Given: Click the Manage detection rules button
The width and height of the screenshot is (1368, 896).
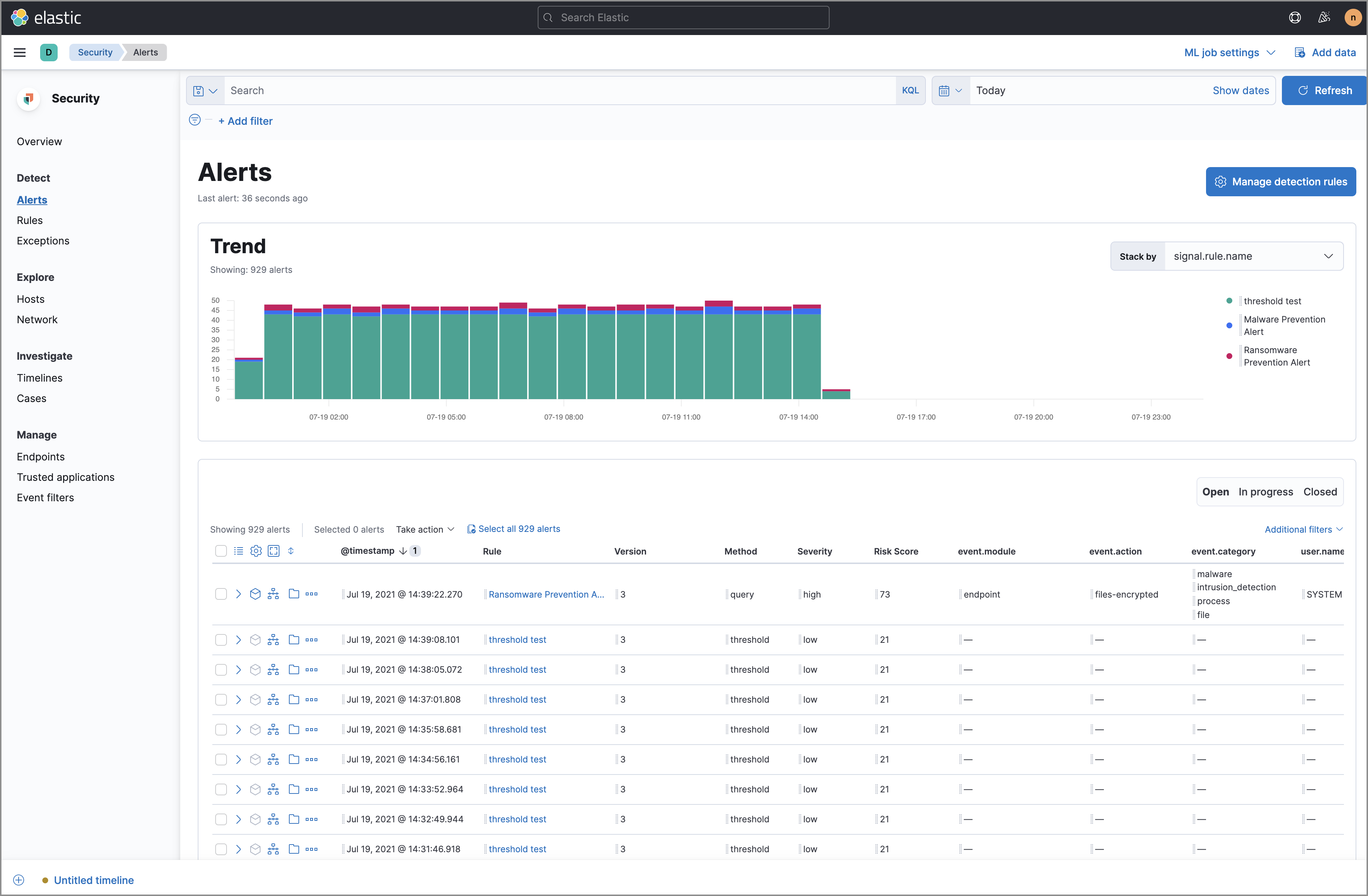Looking at the screenshot, I should pyautogui.click(x=1281, y=182).
